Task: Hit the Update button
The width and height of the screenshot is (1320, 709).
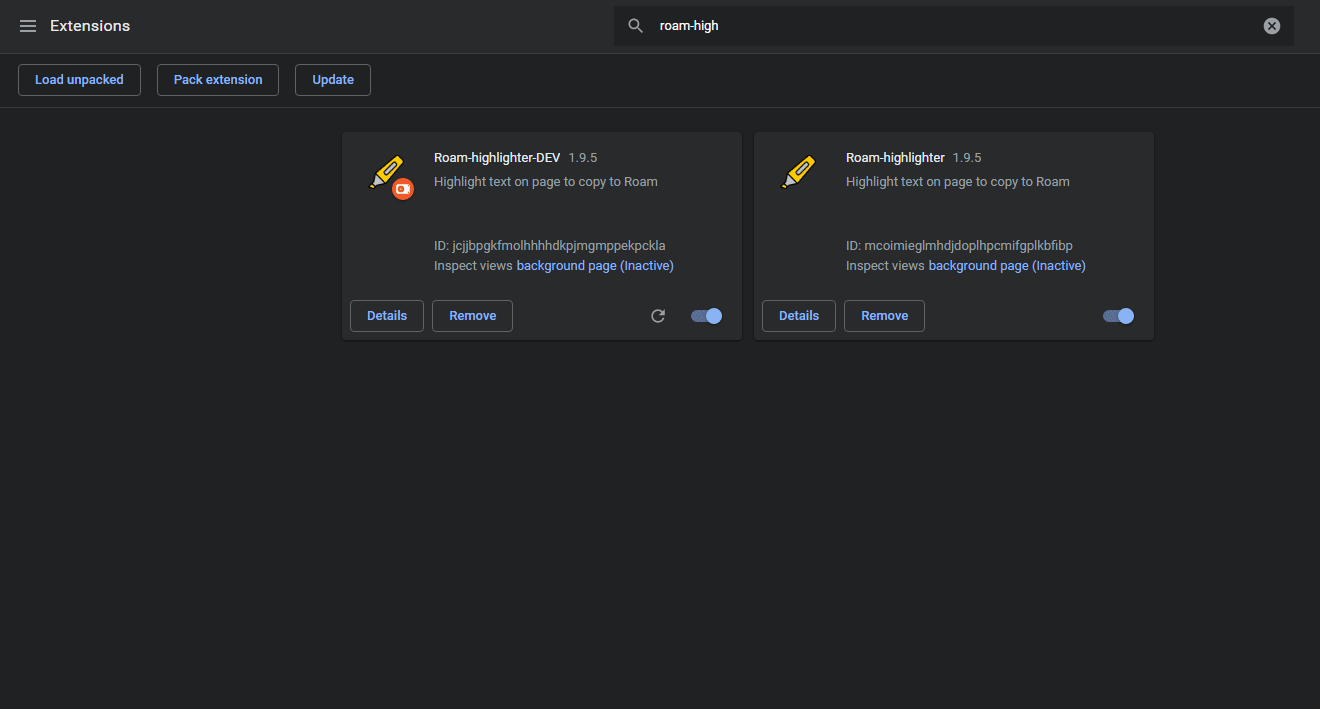Action: coord(333,80)
